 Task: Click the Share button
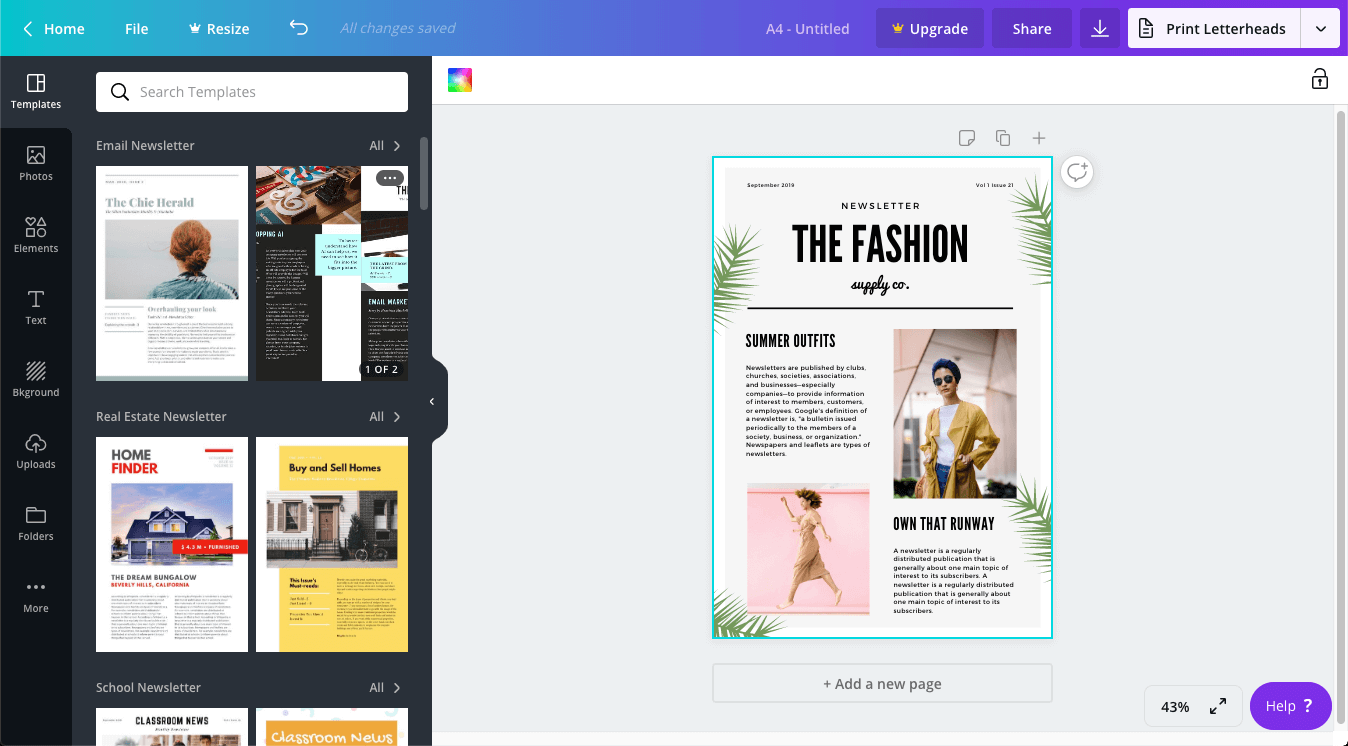(x=1032, y=28)
